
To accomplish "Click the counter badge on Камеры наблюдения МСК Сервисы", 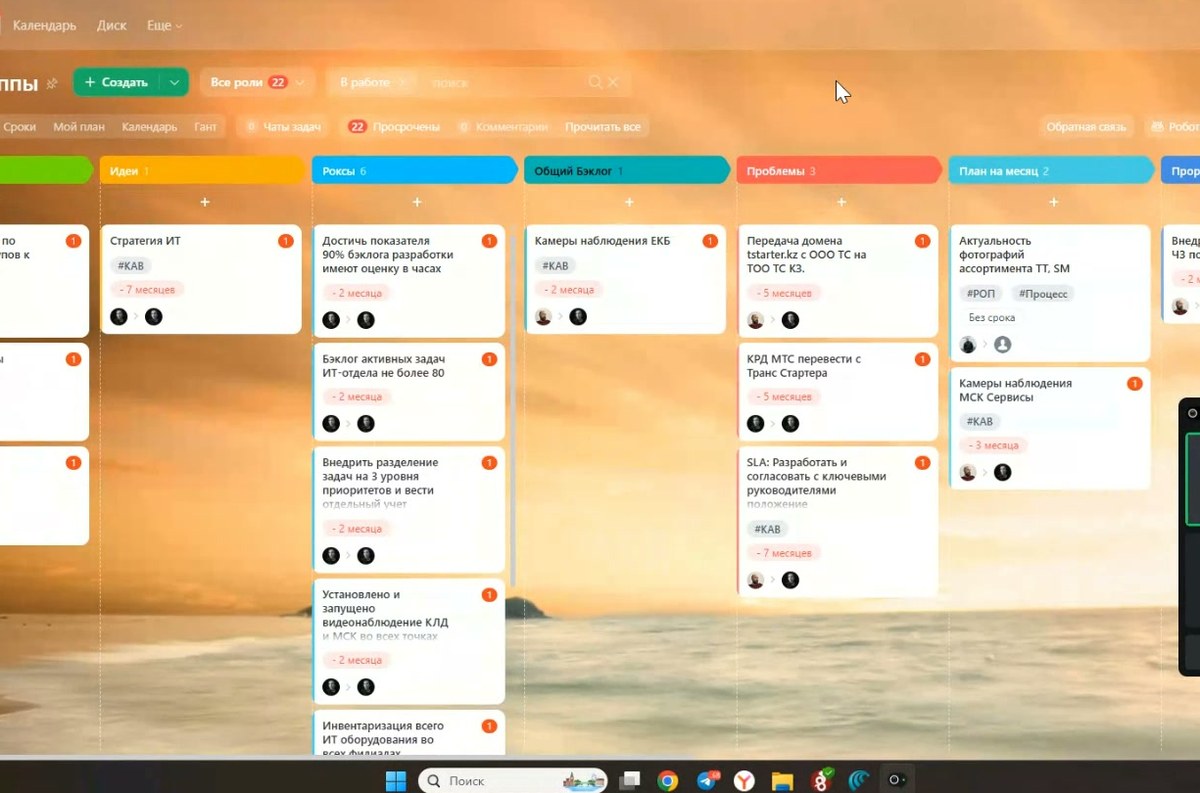I will tap(1134, 384).
